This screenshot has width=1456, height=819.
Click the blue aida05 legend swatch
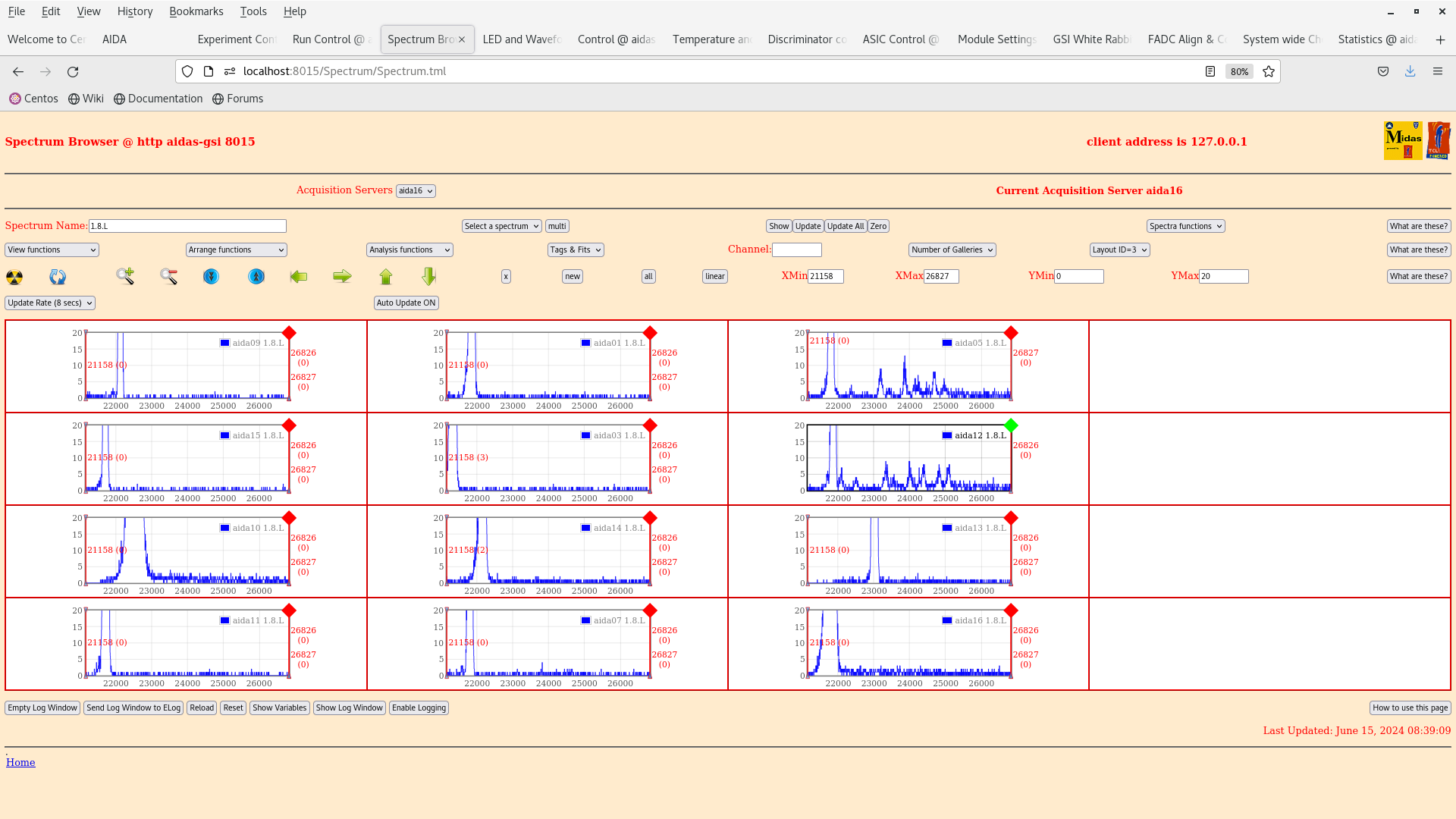coord(947,343)
